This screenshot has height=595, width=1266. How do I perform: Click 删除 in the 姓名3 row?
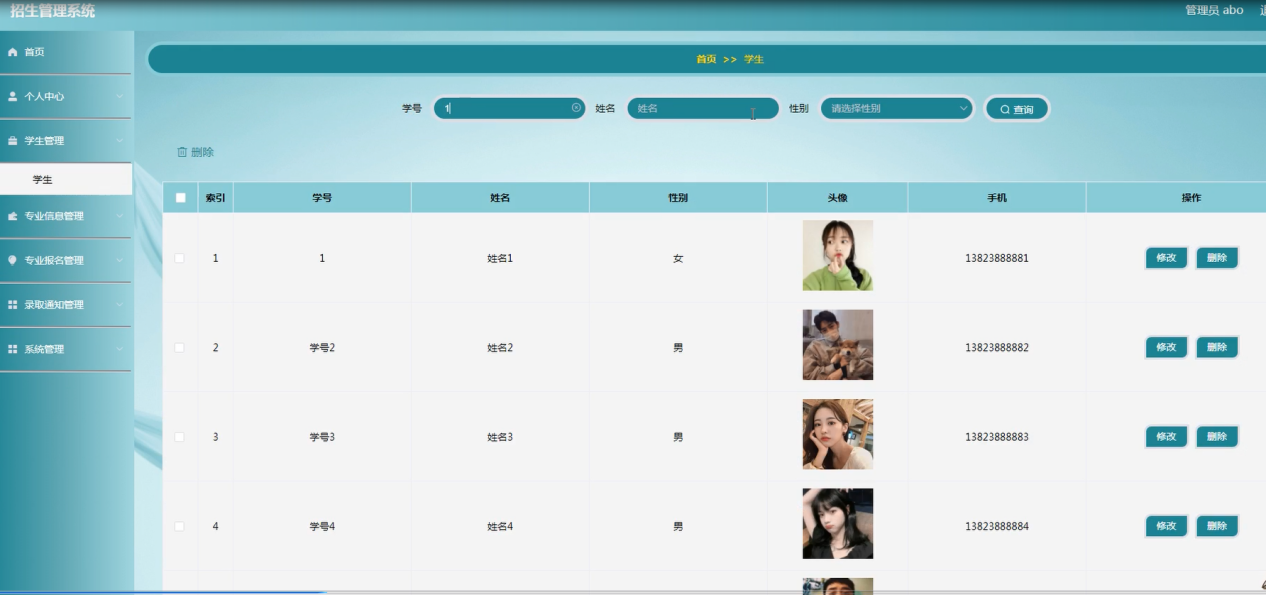[1217, 437]
